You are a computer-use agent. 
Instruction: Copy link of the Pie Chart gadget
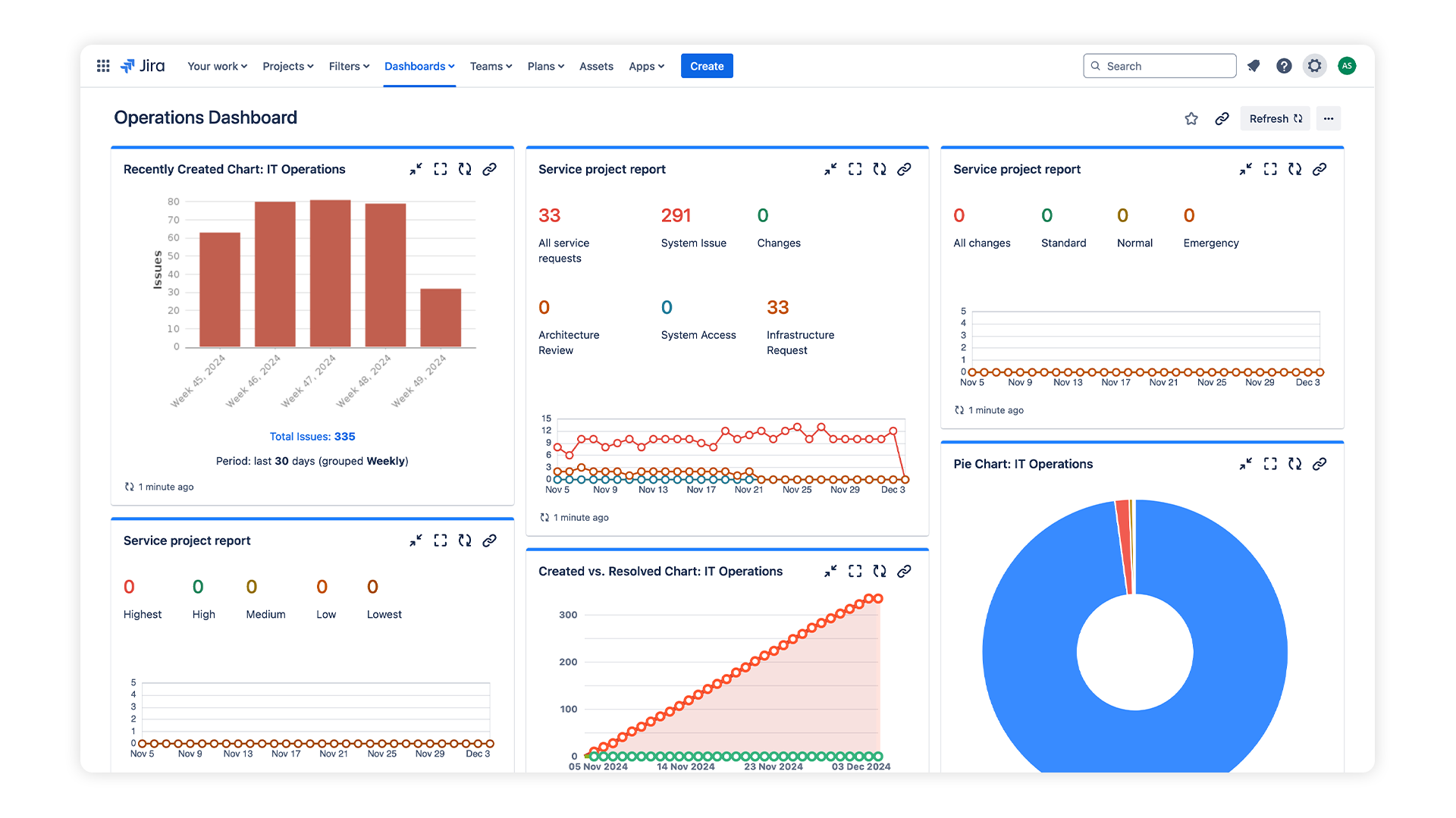coord(1319,464)
